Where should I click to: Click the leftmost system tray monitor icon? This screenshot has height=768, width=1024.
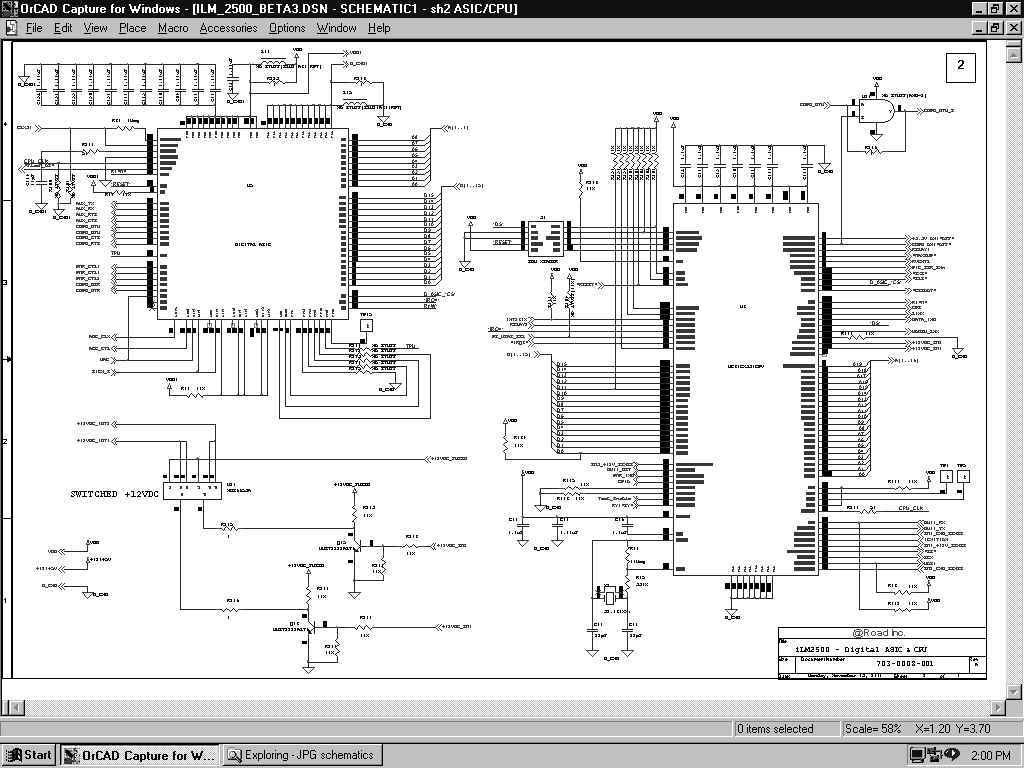click(x=917, y=754)
